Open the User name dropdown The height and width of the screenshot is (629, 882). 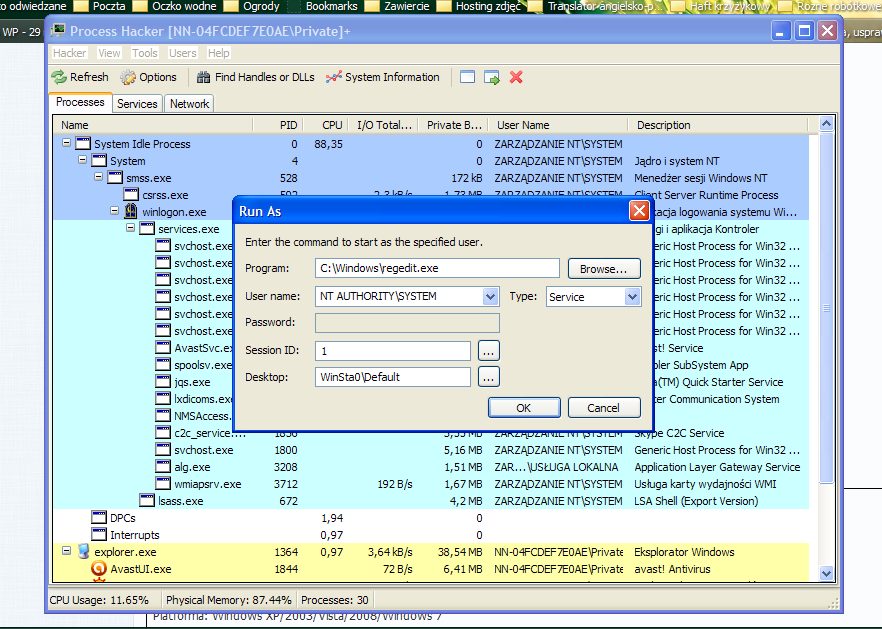pos(490,296)
